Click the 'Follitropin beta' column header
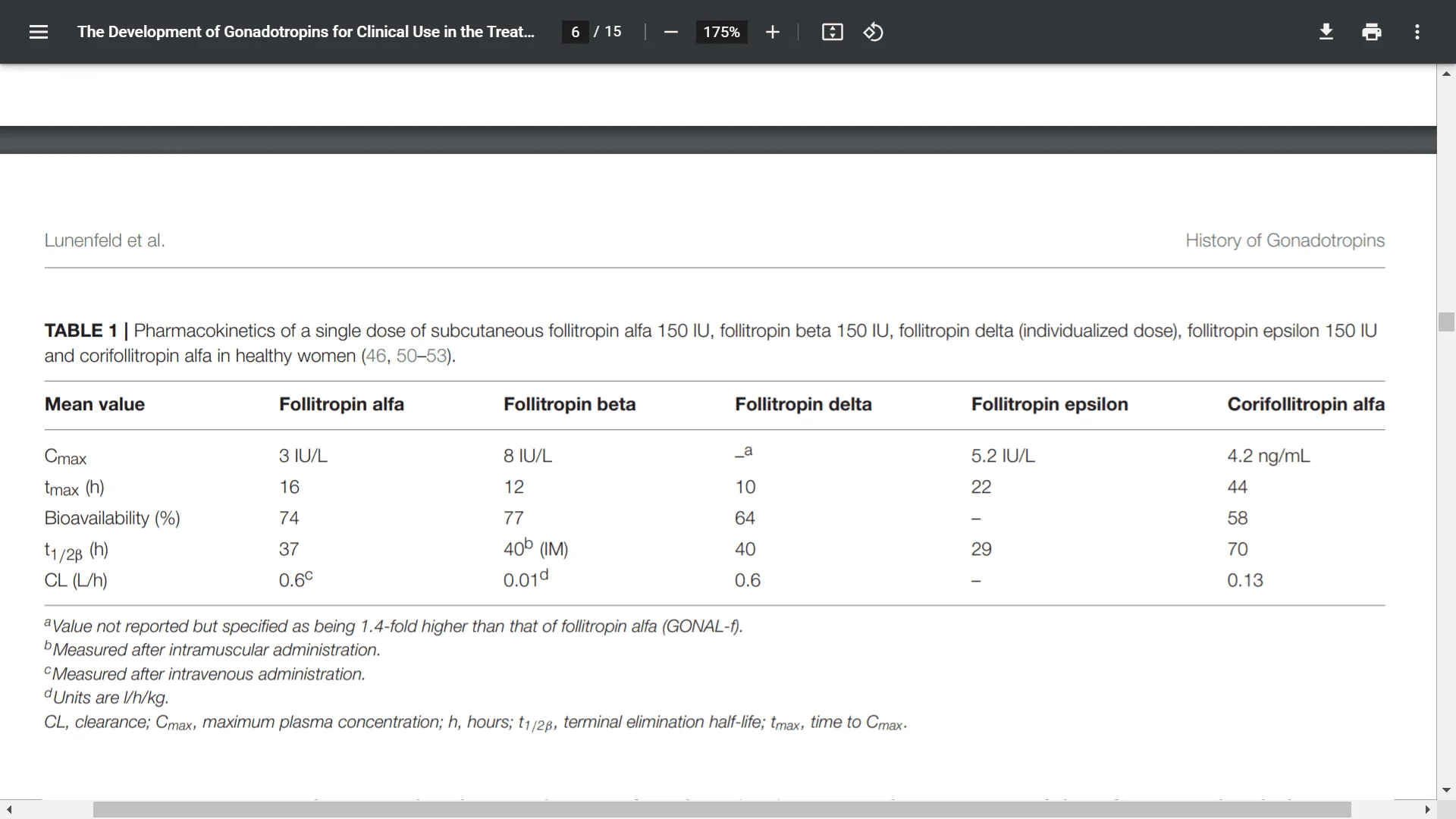This screenshot has height=819, width=1456. point(570,404)
